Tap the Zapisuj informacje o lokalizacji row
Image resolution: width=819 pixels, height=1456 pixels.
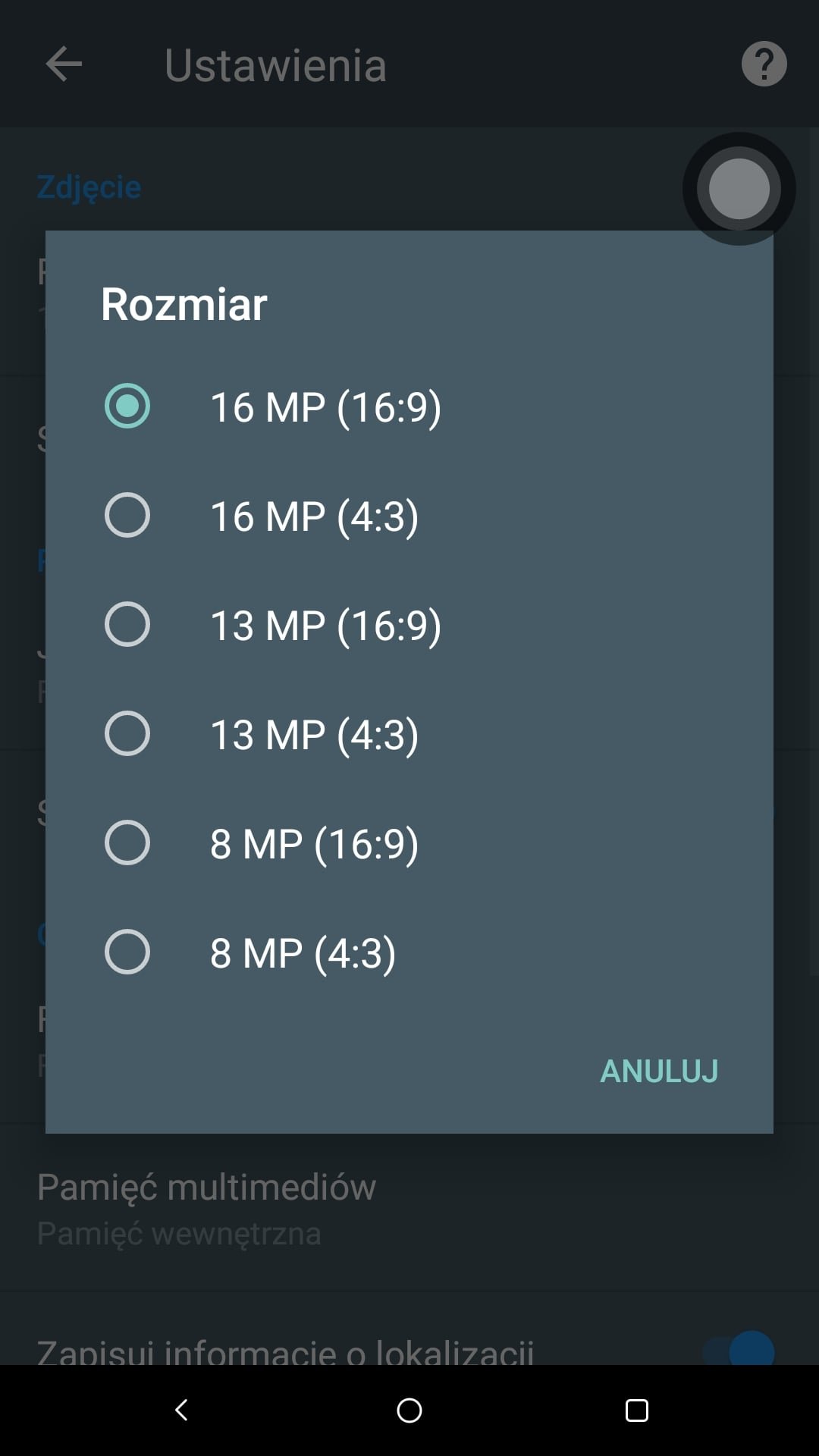tap(409, 1342)
